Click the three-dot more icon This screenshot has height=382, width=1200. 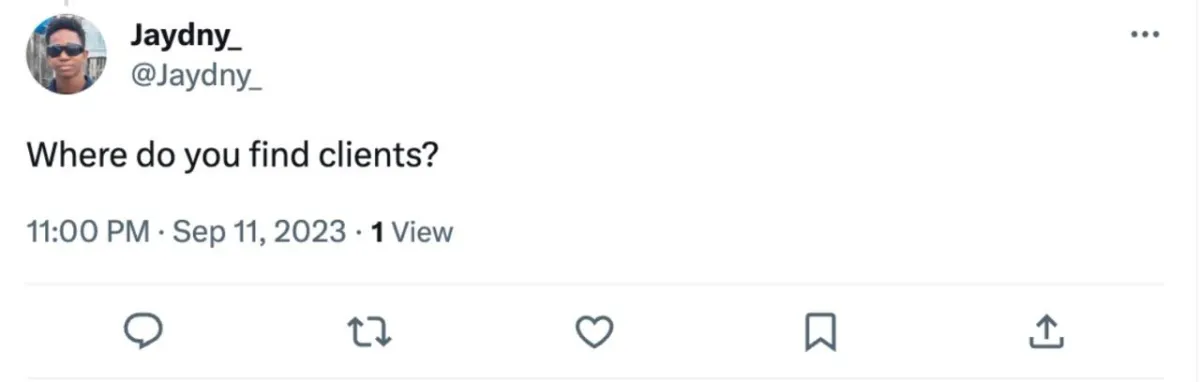pos(1144,34)
